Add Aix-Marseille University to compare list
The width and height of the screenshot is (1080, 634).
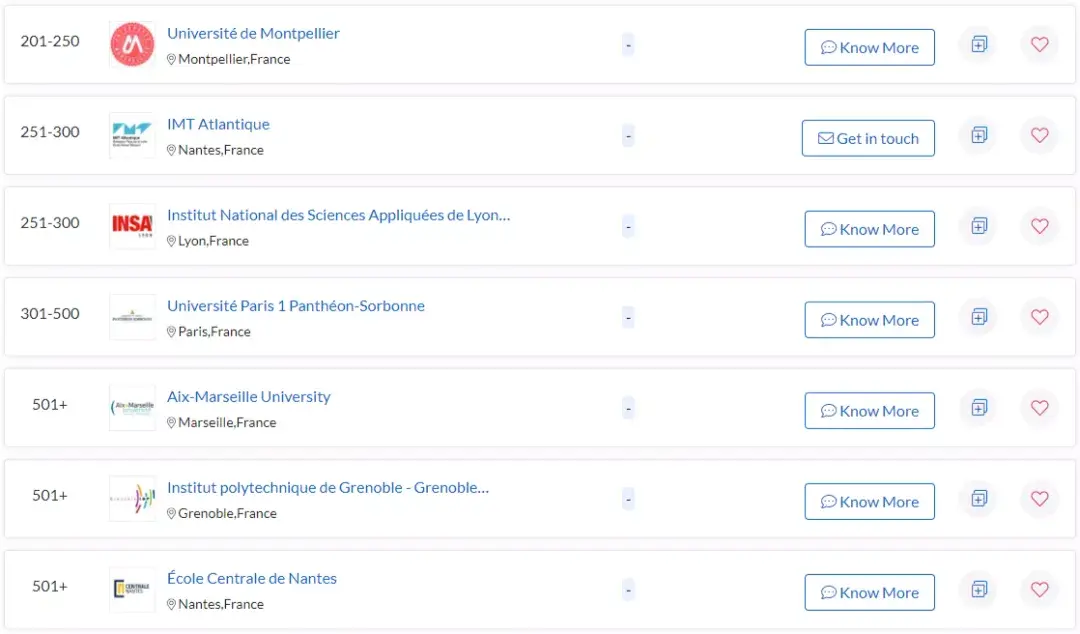[x=979, y=408]
